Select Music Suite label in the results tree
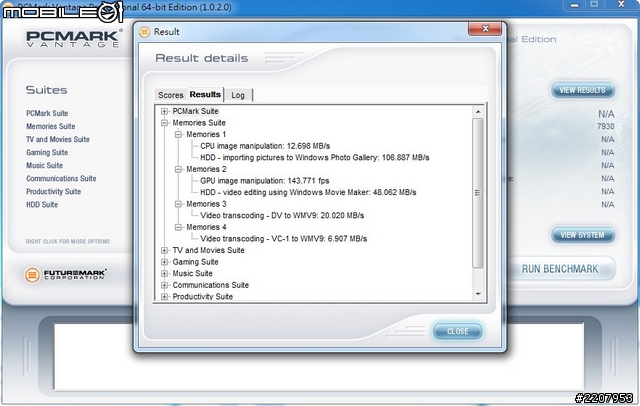The height and width of the screenshot is (406, 640). point(192,273)
